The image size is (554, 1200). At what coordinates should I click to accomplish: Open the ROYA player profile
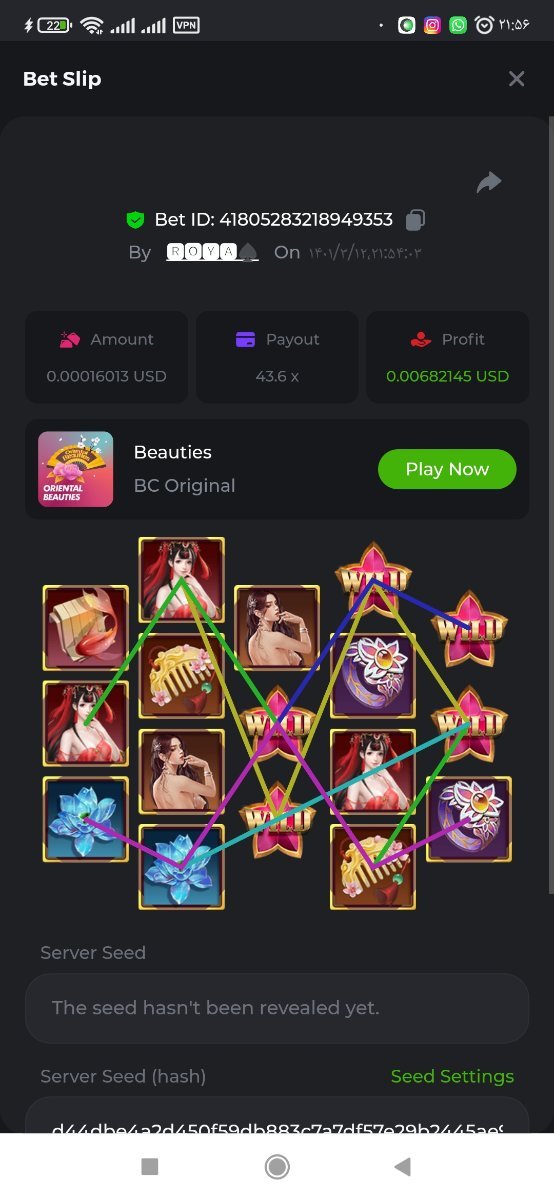212,252
